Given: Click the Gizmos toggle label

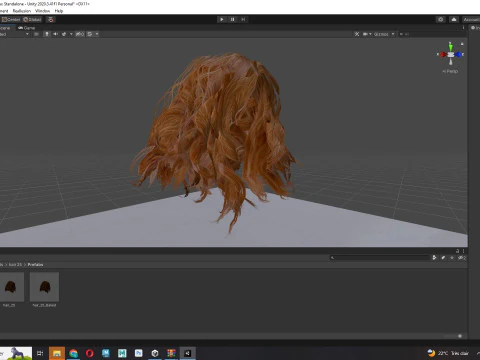Looking at the screenshot, I should [x=381, y=34].
